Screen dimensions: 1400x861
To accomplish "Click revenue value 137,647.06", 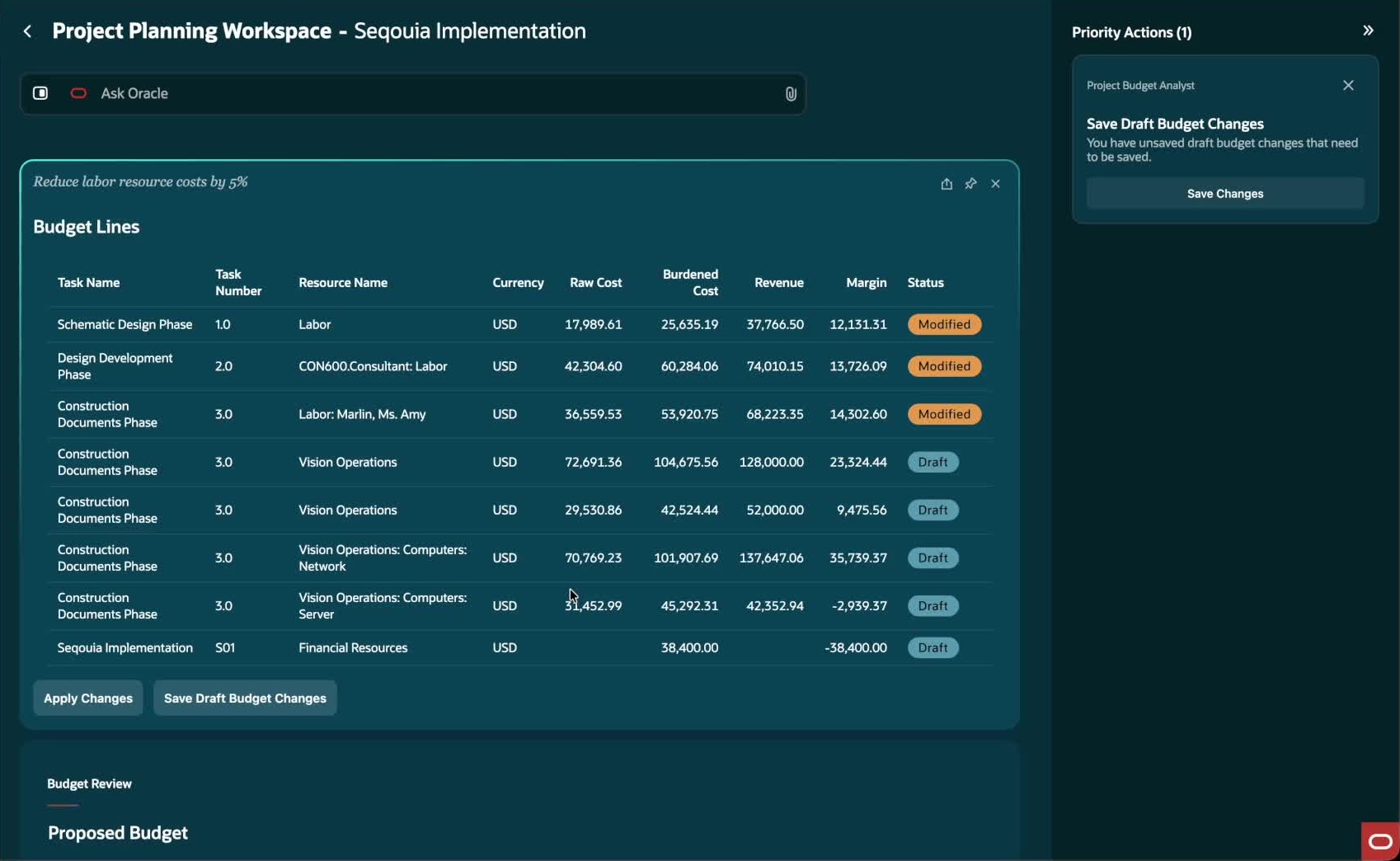I will (771, 558).
